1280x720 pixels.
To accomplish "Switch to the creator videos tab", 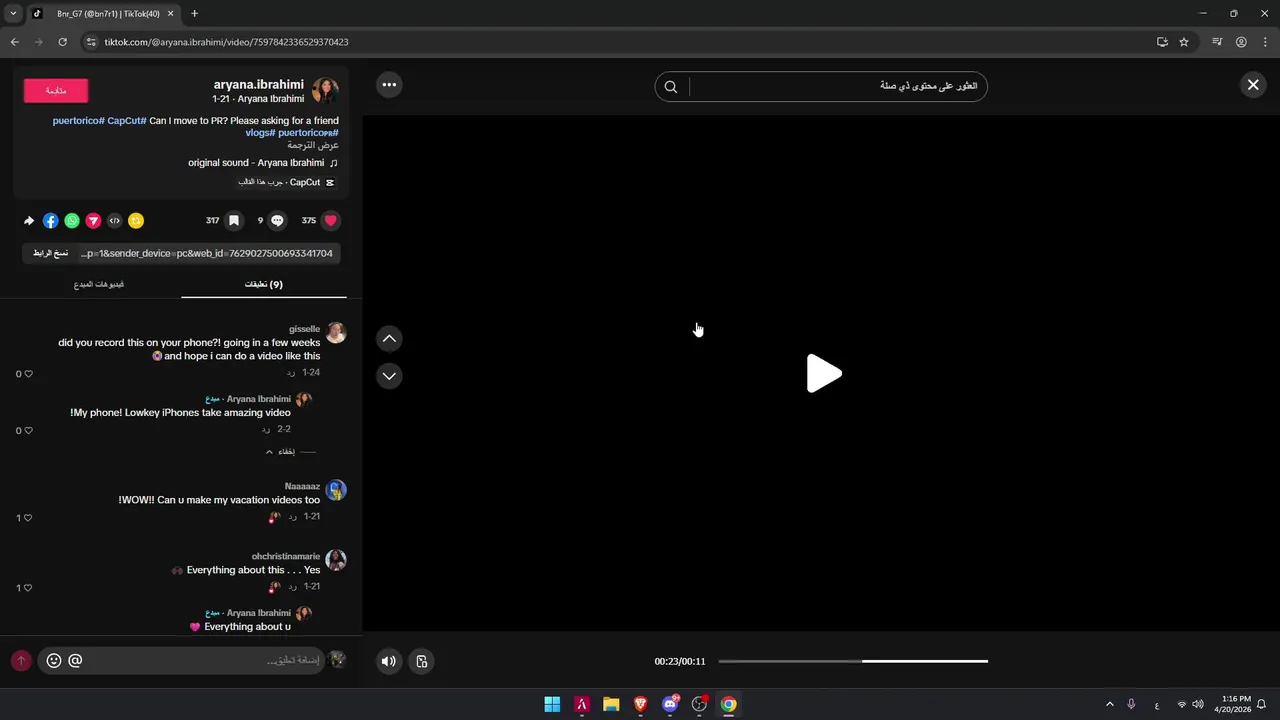I will coord(98,285).
